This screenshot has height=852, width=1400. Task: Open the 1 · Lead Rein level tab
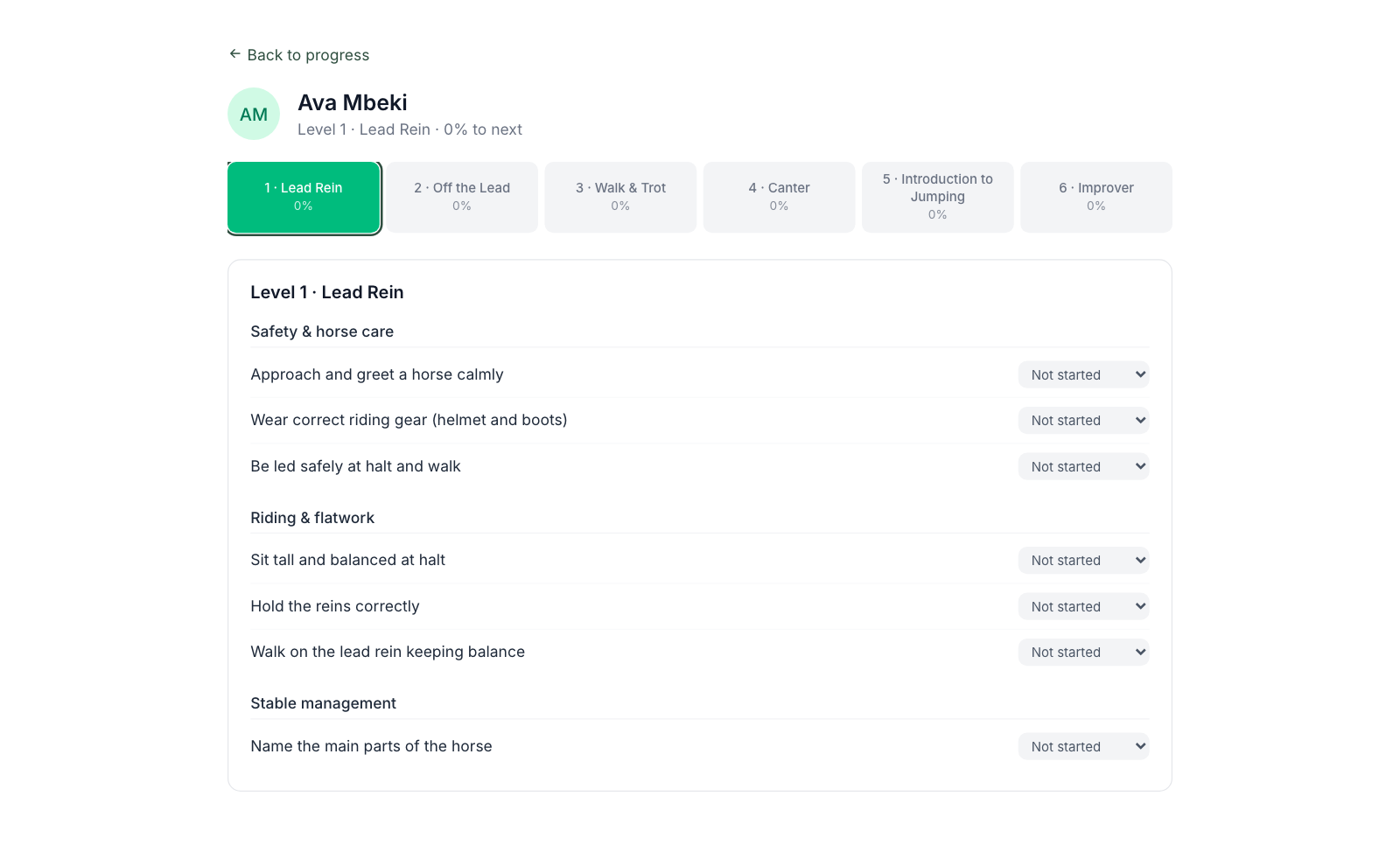(x=304, y=197)
